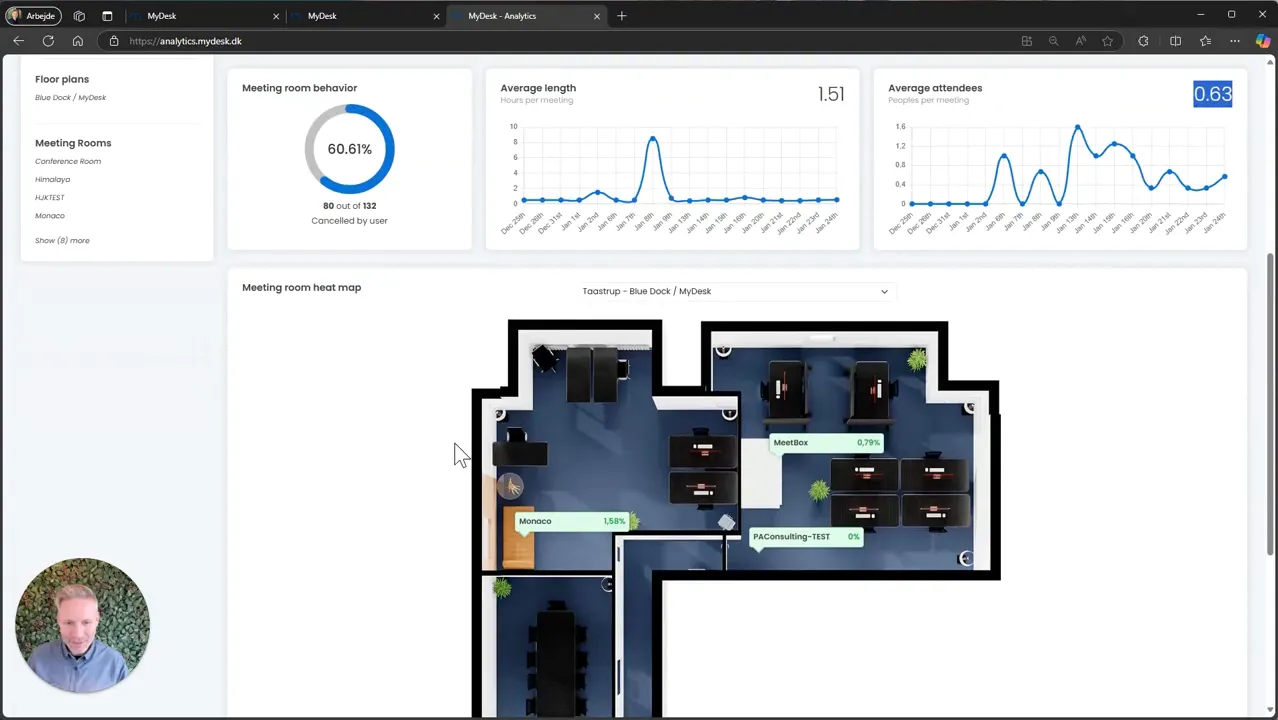Viewport: 1278px width, 720px height.
Task: Select Himalaya in Meeting Rooms
Action: point(52,179)
